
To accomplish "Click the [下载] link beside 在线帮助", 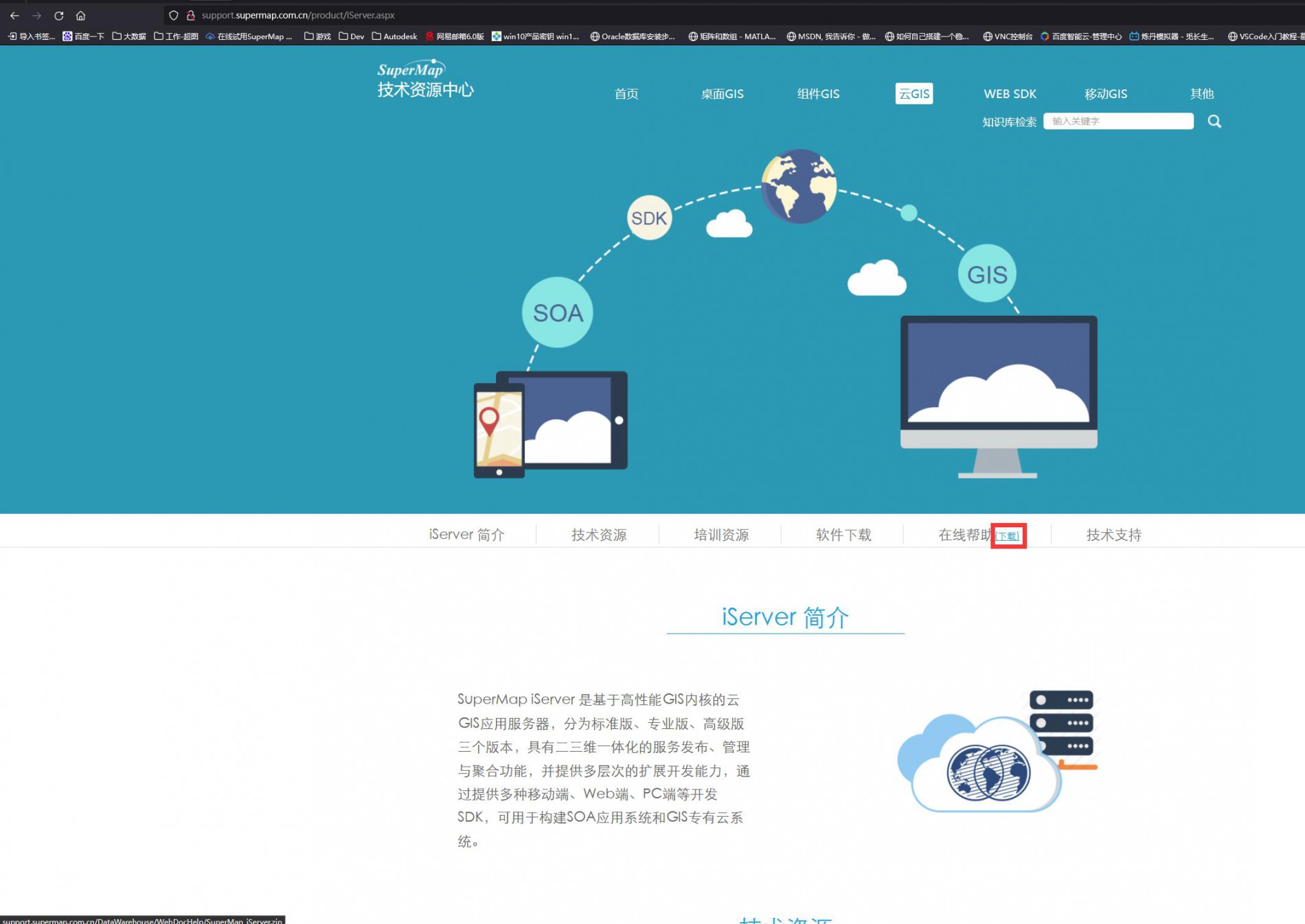I will [x=1008, y=536].
